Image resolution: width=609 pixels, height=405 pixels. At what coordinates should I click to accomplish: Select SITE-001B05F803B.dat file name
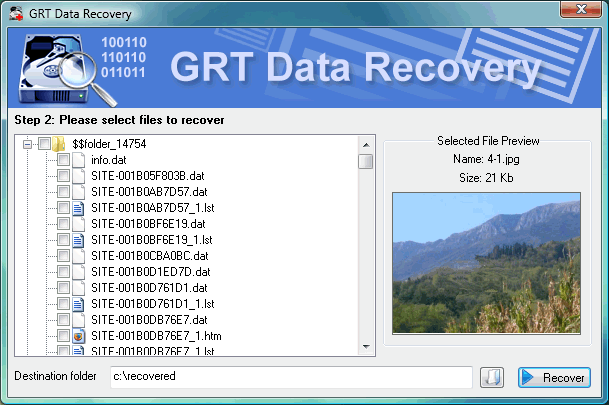tap(148, 176)
